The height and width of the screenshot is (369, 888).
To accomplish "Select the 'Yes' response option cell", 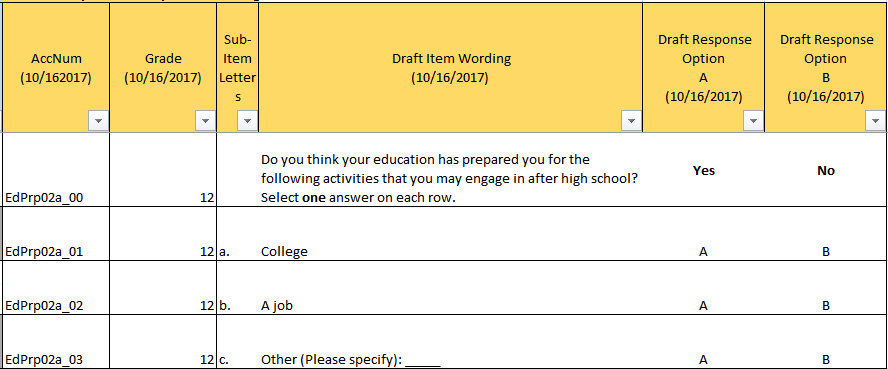I will pyautogui.click(x=704, y=170).
